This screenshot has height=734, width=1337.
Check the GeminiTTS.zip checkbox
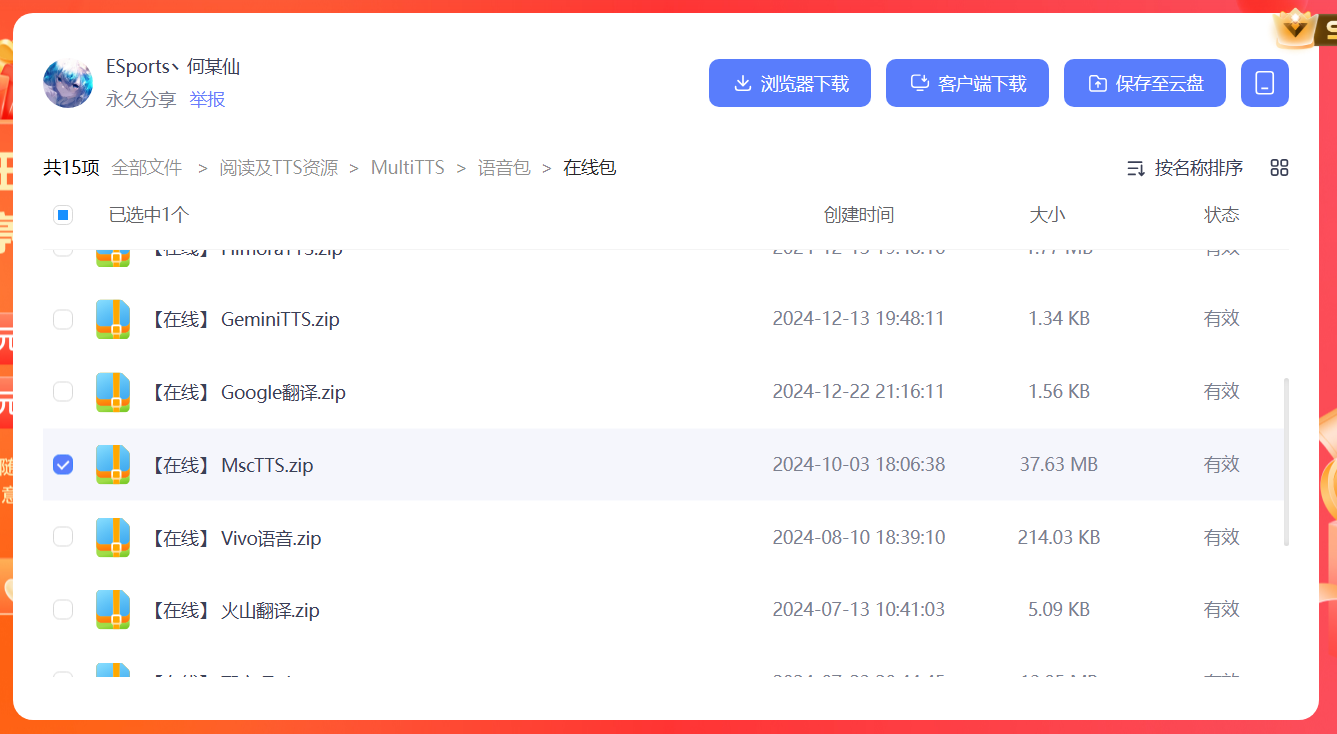tap(63, 319)
